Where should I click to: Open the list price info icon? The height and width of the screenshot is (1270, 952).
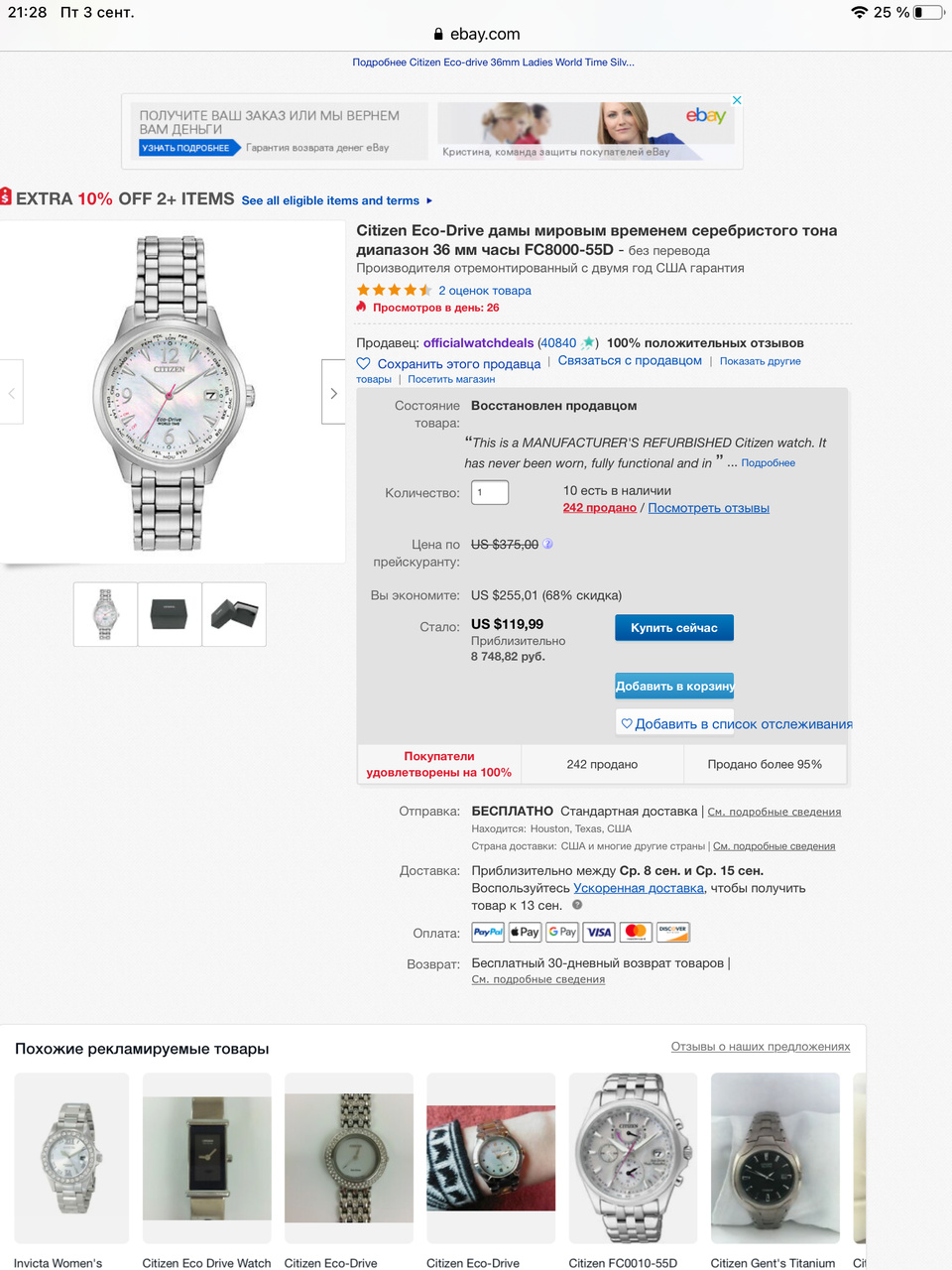point(547,544)
